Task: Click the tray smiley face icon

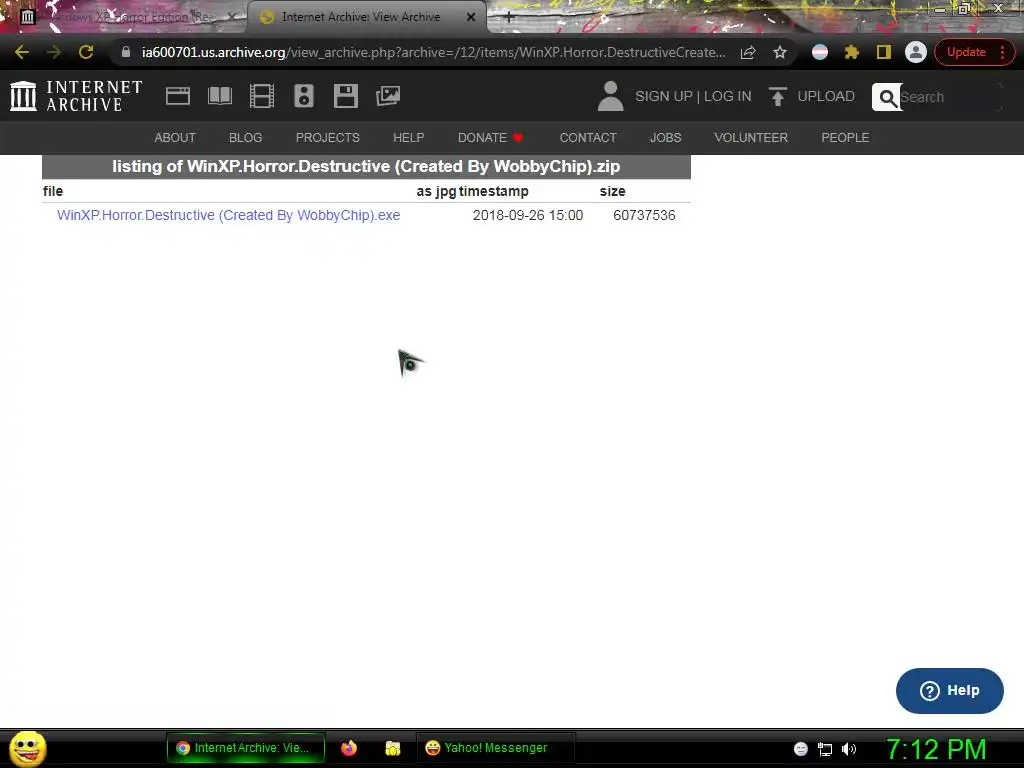Action: (801, 749)
